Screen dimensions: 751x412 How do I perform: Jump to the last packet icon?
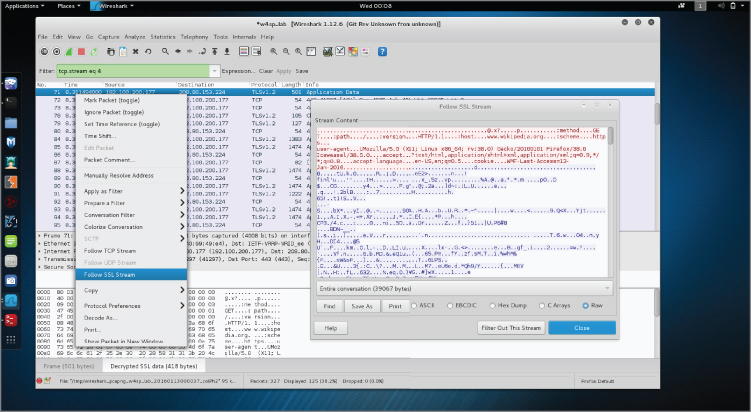click(227, 52)
